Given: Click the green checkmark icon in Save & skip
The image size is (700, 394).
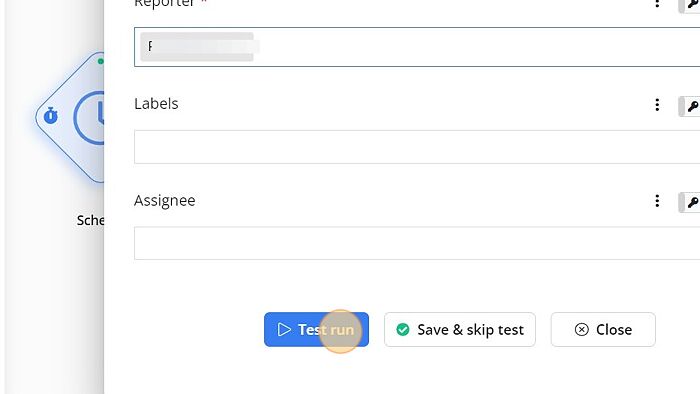Looking at the screenshot, I should (403, 329).
